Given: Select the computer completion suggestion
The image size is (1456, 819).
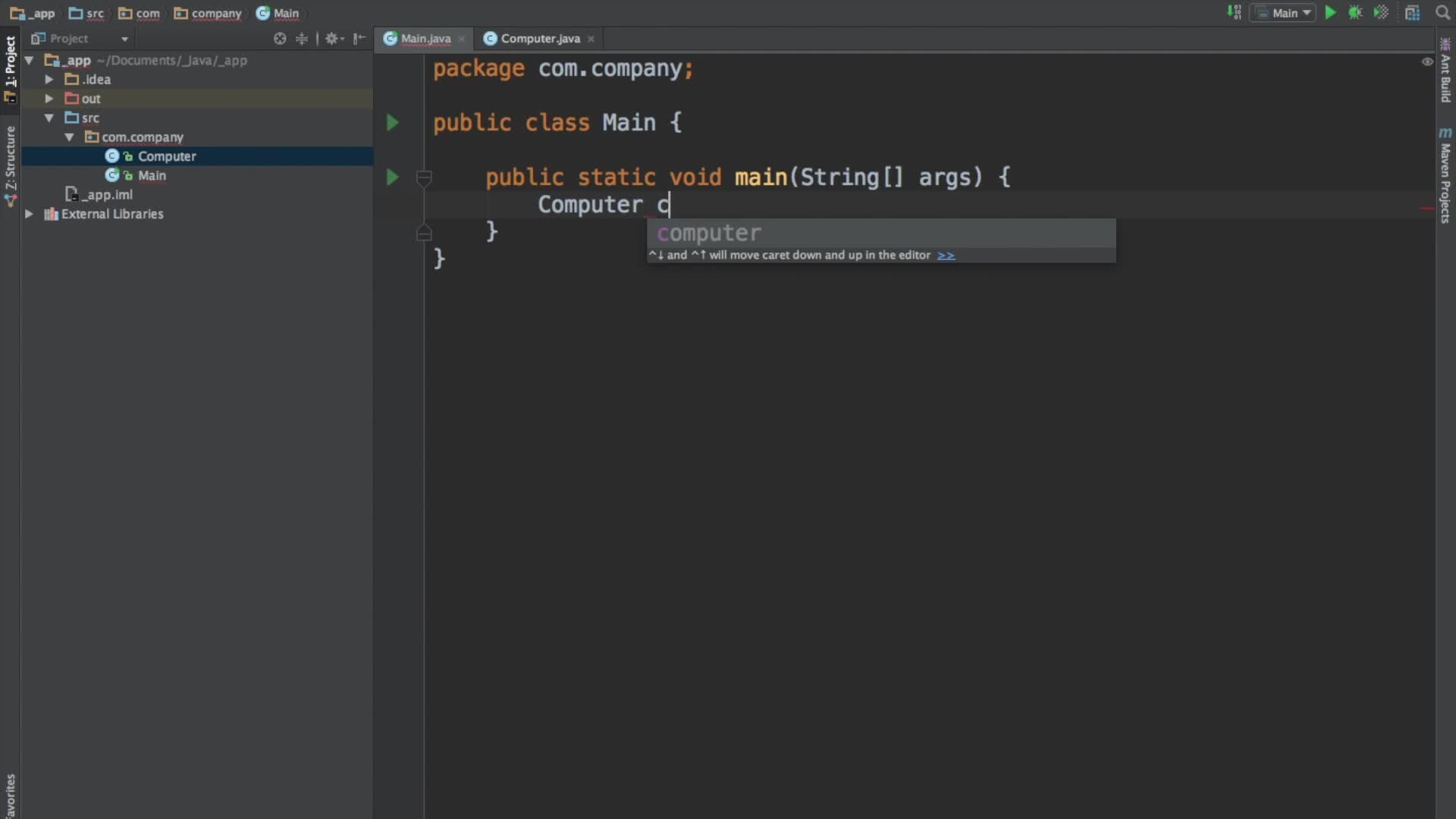Looking at the screenshot, I should coord(881,233).
